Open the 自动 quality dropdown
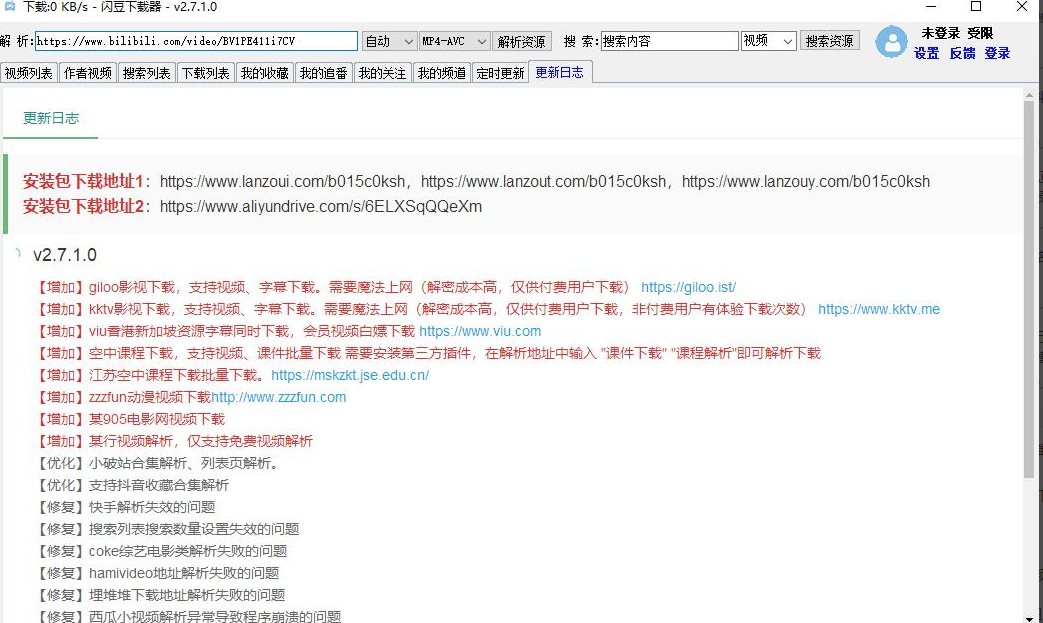Image resolution: width=1043 pixels, height=623 pixels. point(389,41)
